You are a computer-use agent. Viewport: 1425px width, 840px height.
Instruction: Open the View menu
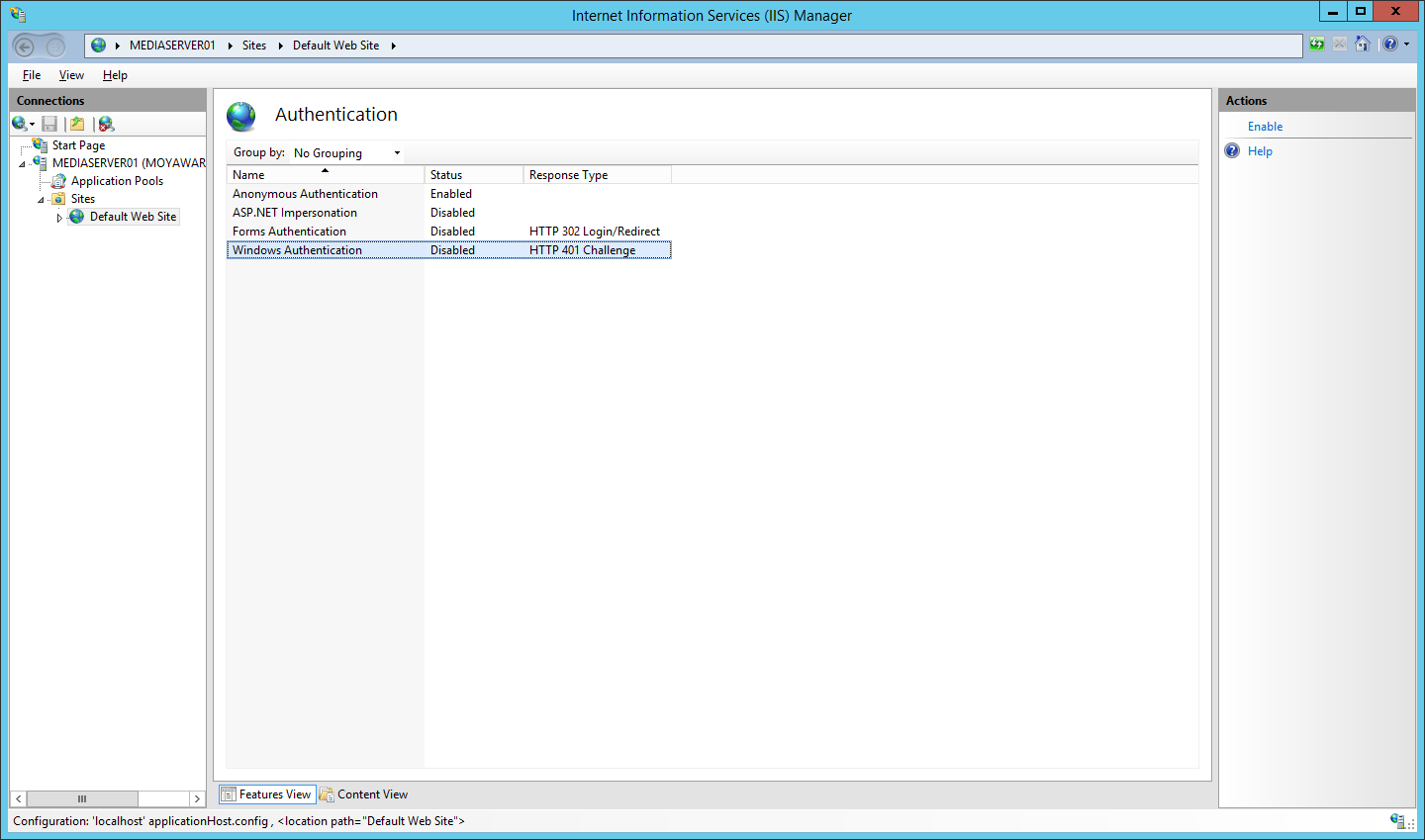coord(70,74)
